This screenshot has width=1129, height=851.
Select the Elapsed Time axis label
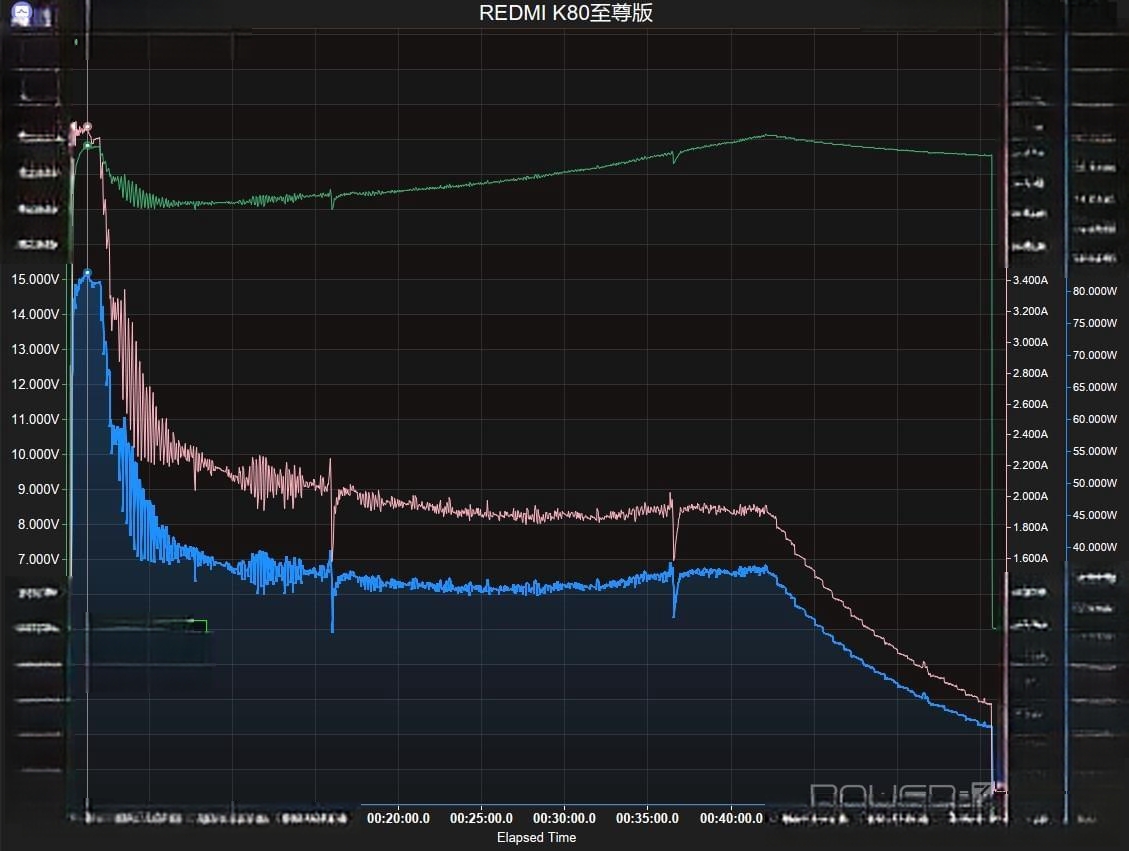[x=536, y=837]
